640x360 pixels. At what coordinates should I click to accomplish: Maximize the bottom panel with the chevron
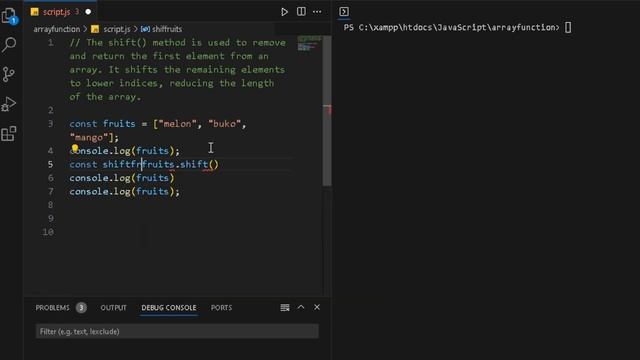pos(301,307)
